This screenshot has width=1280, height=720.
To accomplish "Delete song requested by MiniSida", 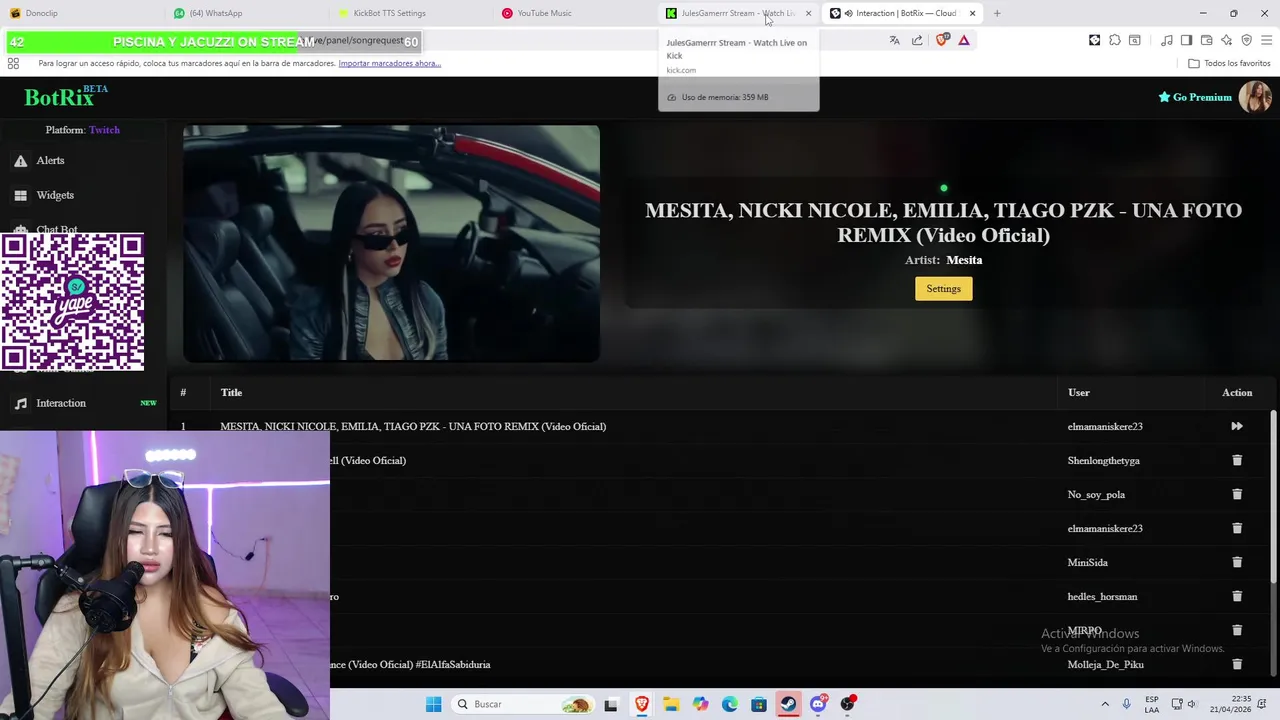I will (1237, 562).
